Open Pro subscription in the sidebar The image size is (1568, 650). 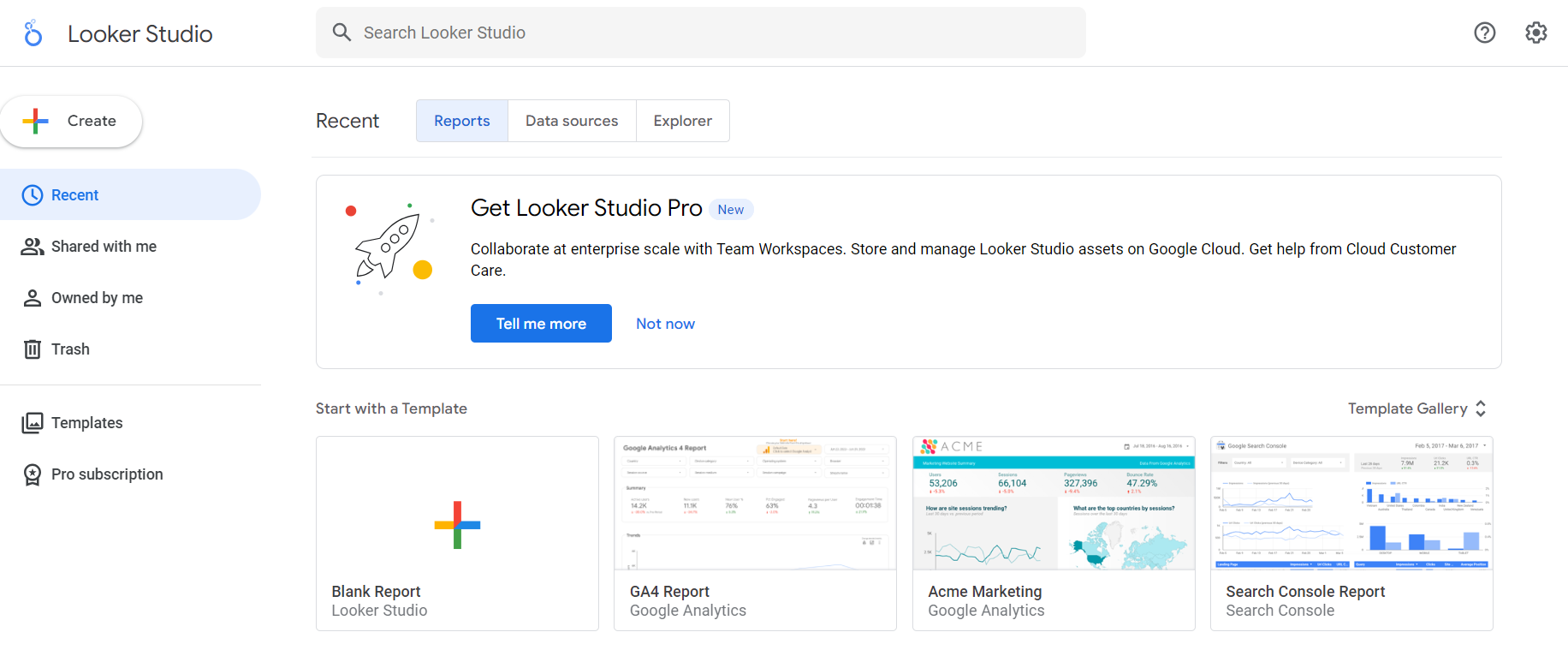[x=130, y=474]
